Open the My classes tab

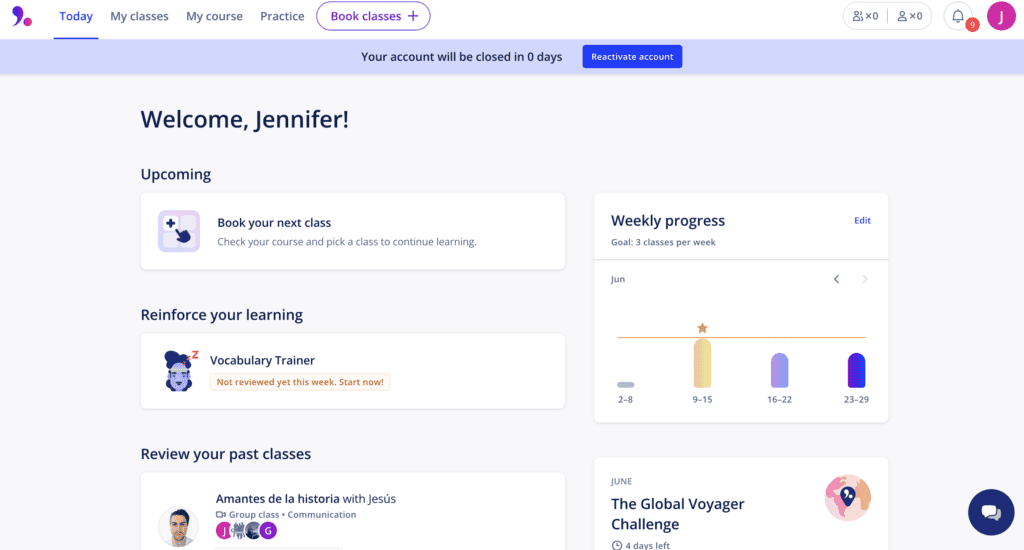[x=139, y=16]
